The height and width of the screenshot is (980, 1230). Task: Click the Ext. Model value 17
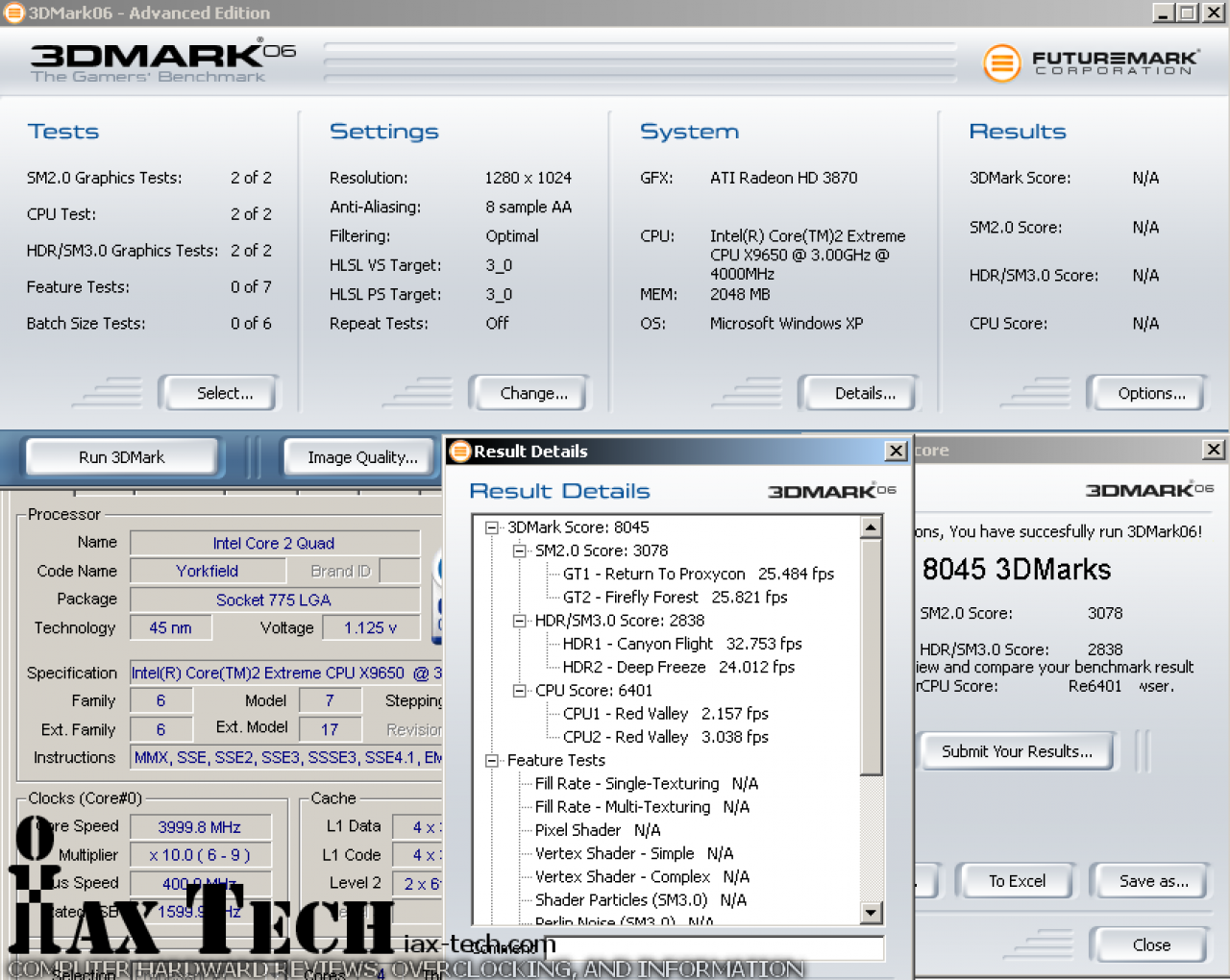tap(330, 729)
